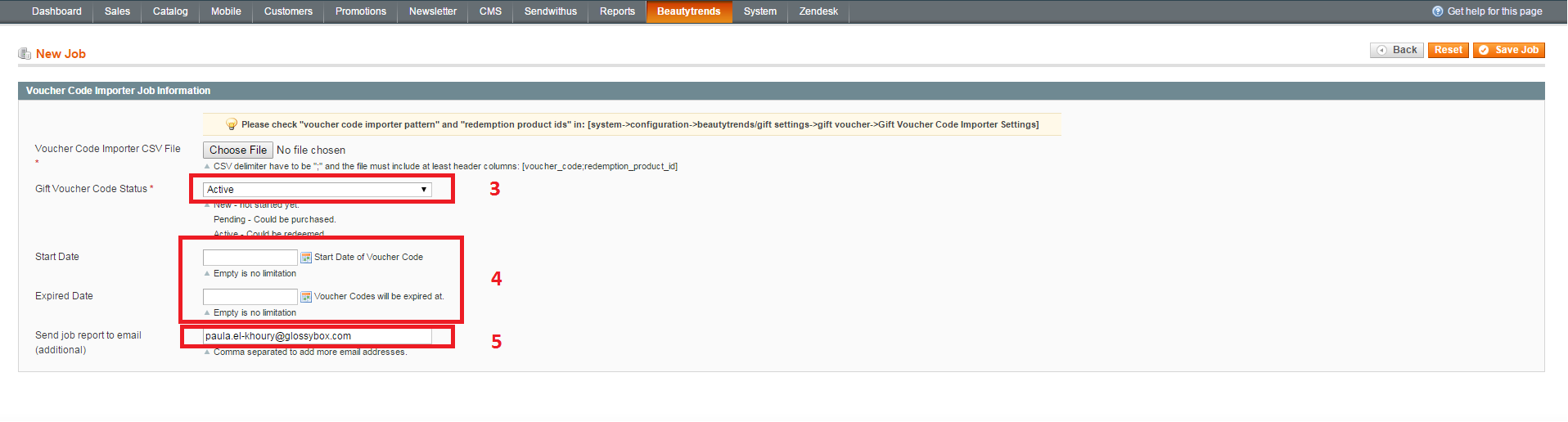The image size is (1568, 422).
Task: Open the CMS menu
Action: click(x=490, y=11)
